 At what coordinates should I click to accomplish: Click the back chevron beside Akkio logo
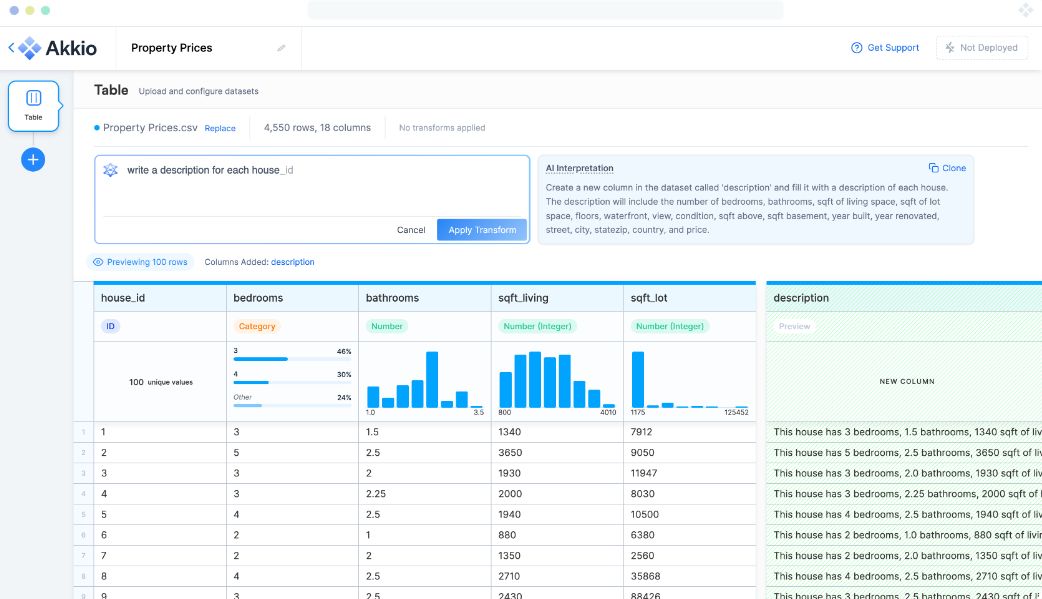click(12, 48)
